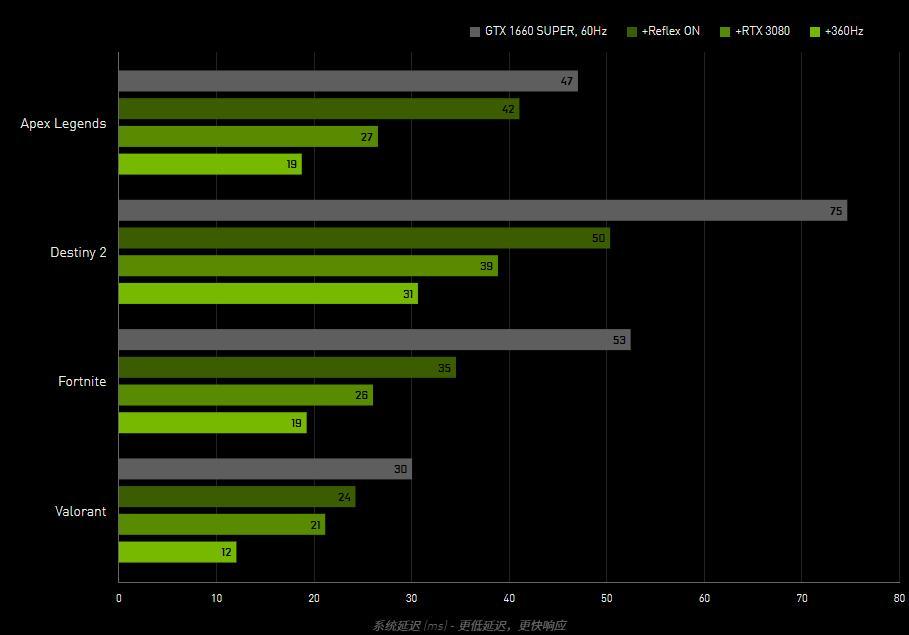Click the x-axis tick label 60
The image size is (909, 635).
click(704, 598)
